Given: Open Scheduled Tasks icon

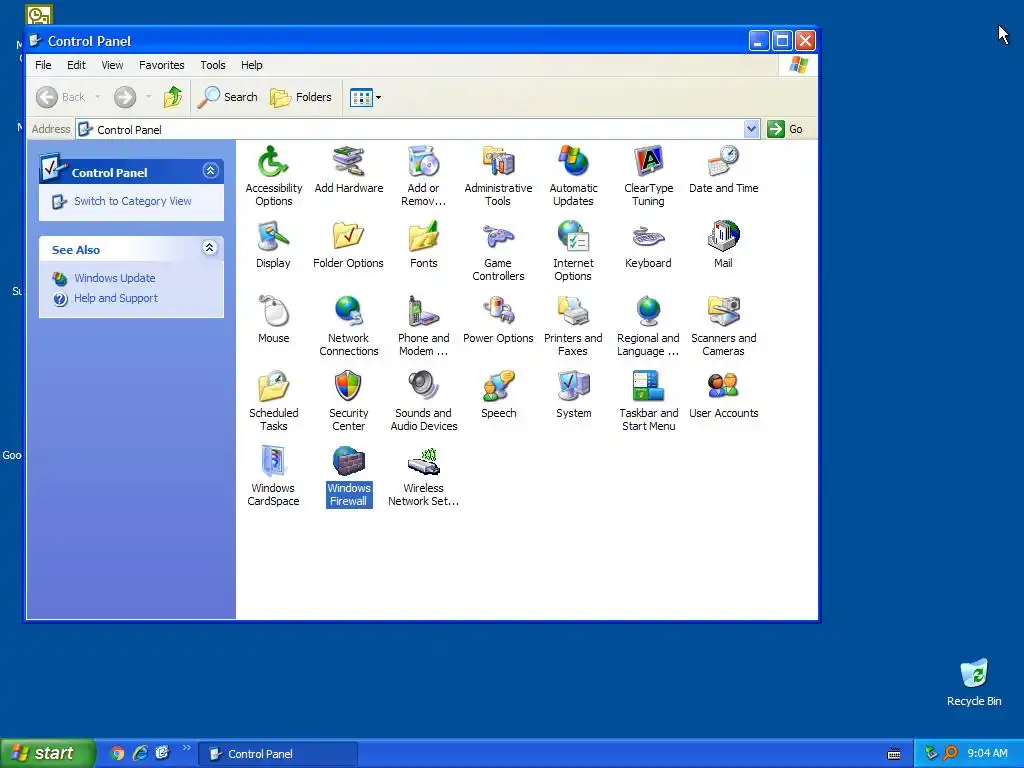Looking at the screenshot, I should pyautogui.click(x=273, y=387).
